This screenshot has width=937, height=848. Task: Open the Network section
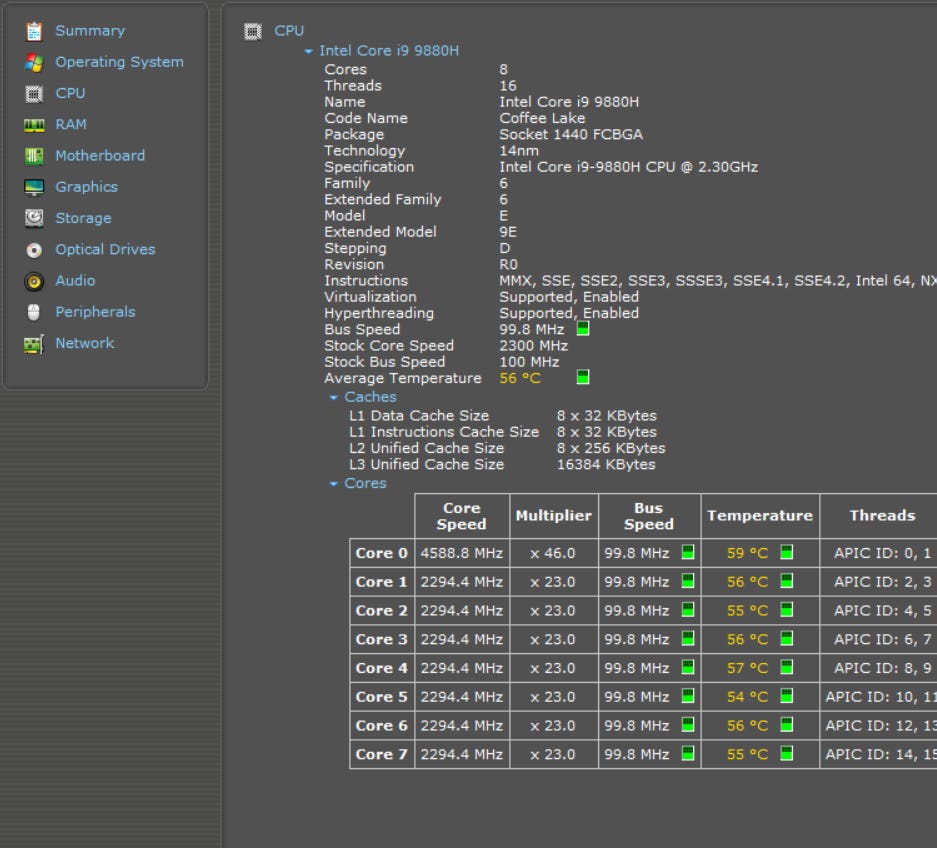[x=84, y=343]
